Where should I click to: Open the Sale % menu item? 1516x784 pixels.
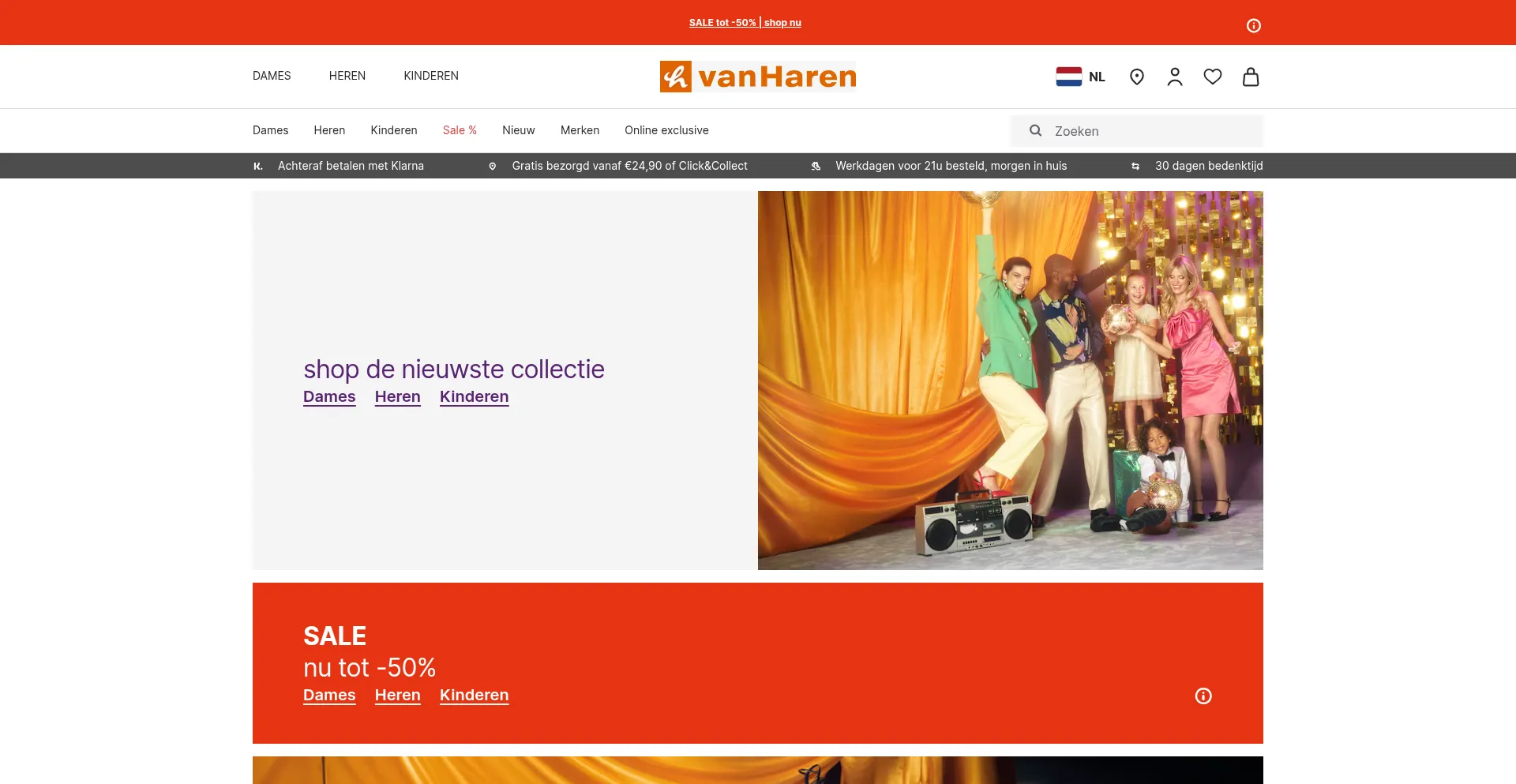pos(460,130)
